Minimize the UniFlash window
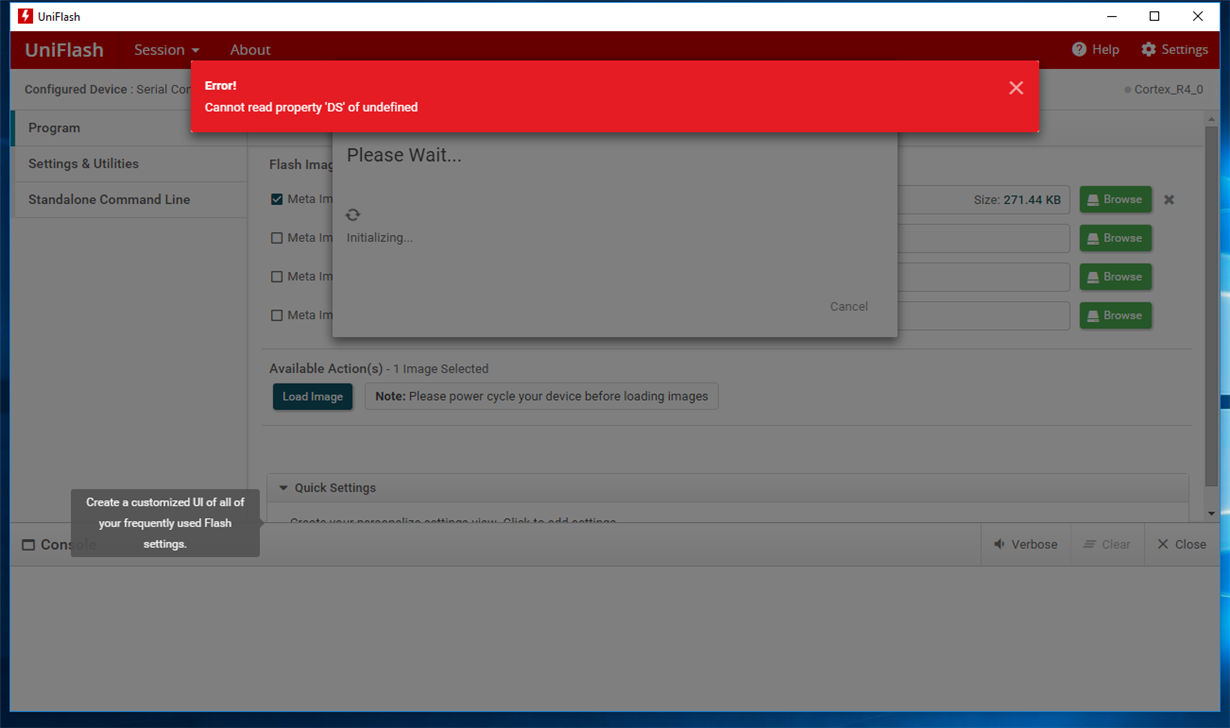1230x728 pixels. (x=1112, y=16)
